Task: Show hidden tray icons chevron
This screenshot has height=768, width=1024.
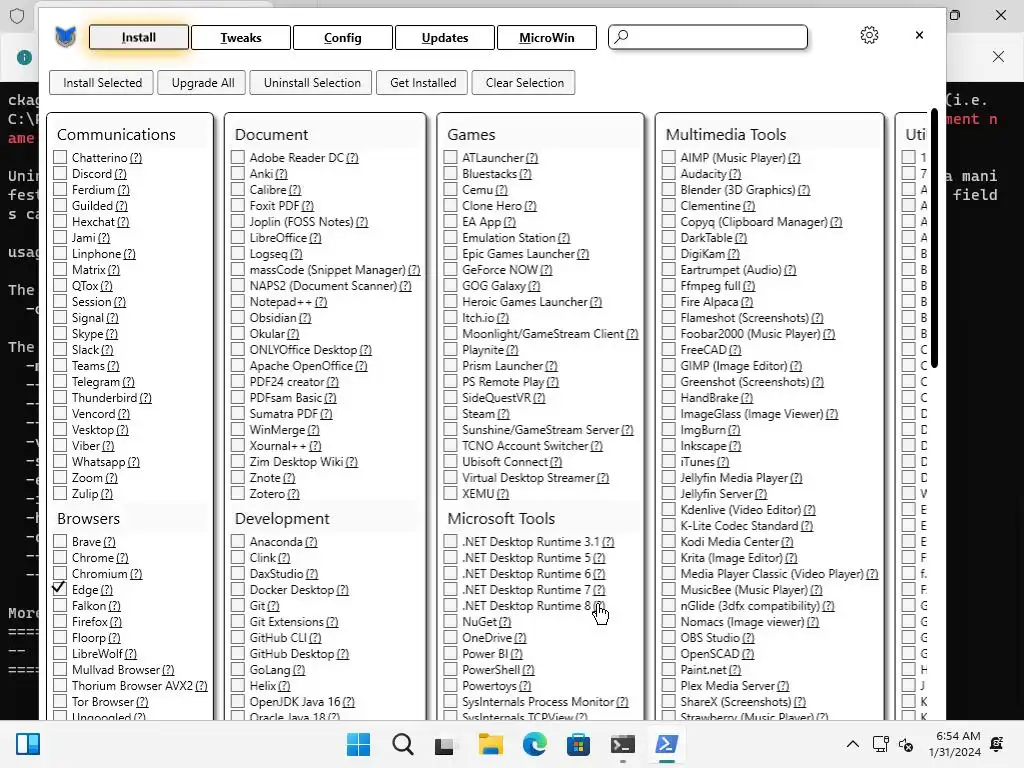Action: point(853,744)
